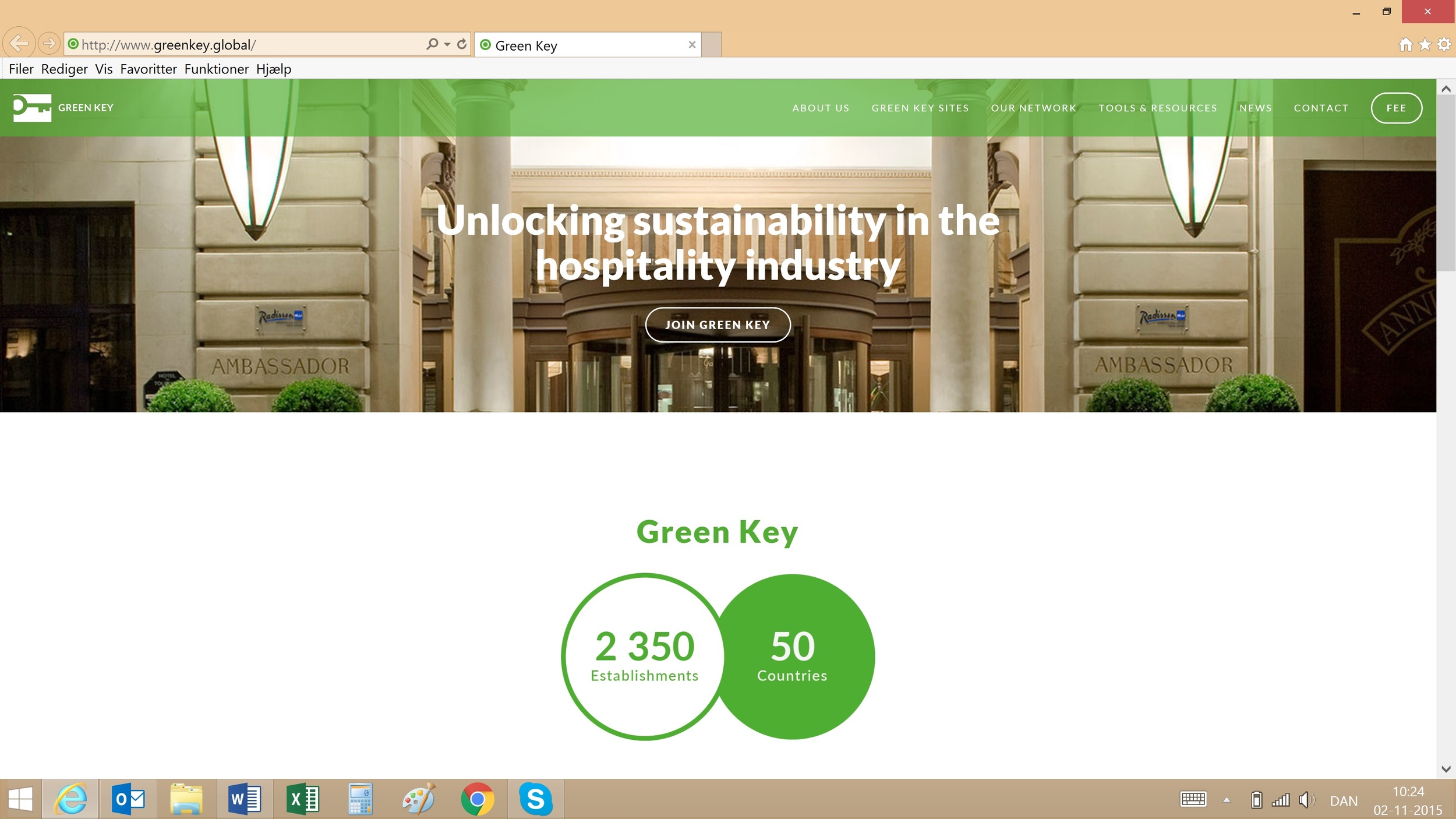Click the GREEN KEY site title text

[86, 108]
